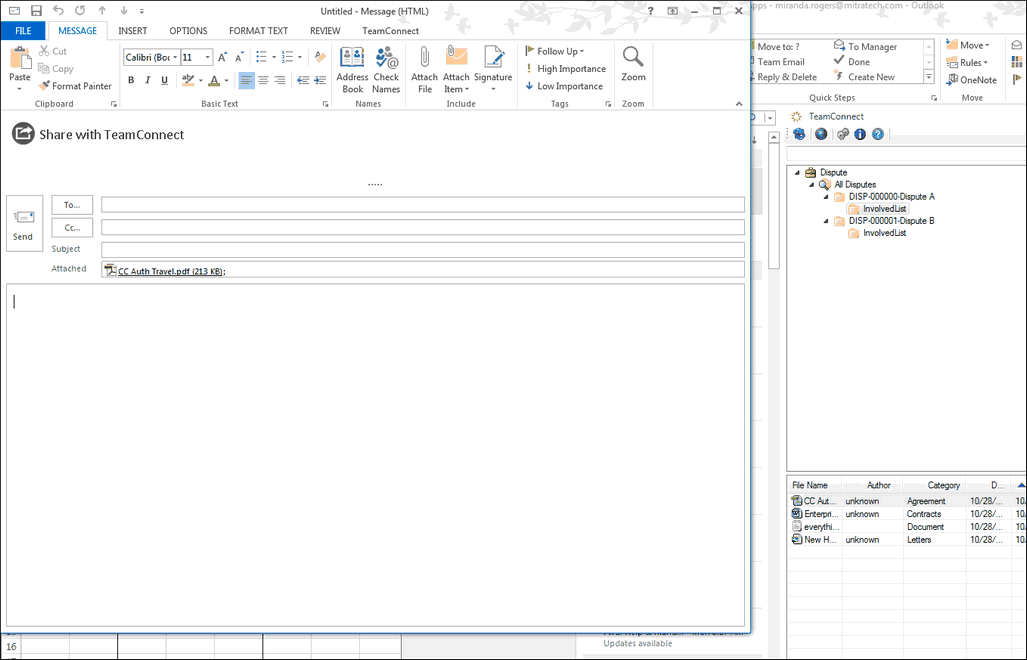Click the TeamConnect info icon
This screenshot has width=1027, height=660.
[x=860, y=134]
